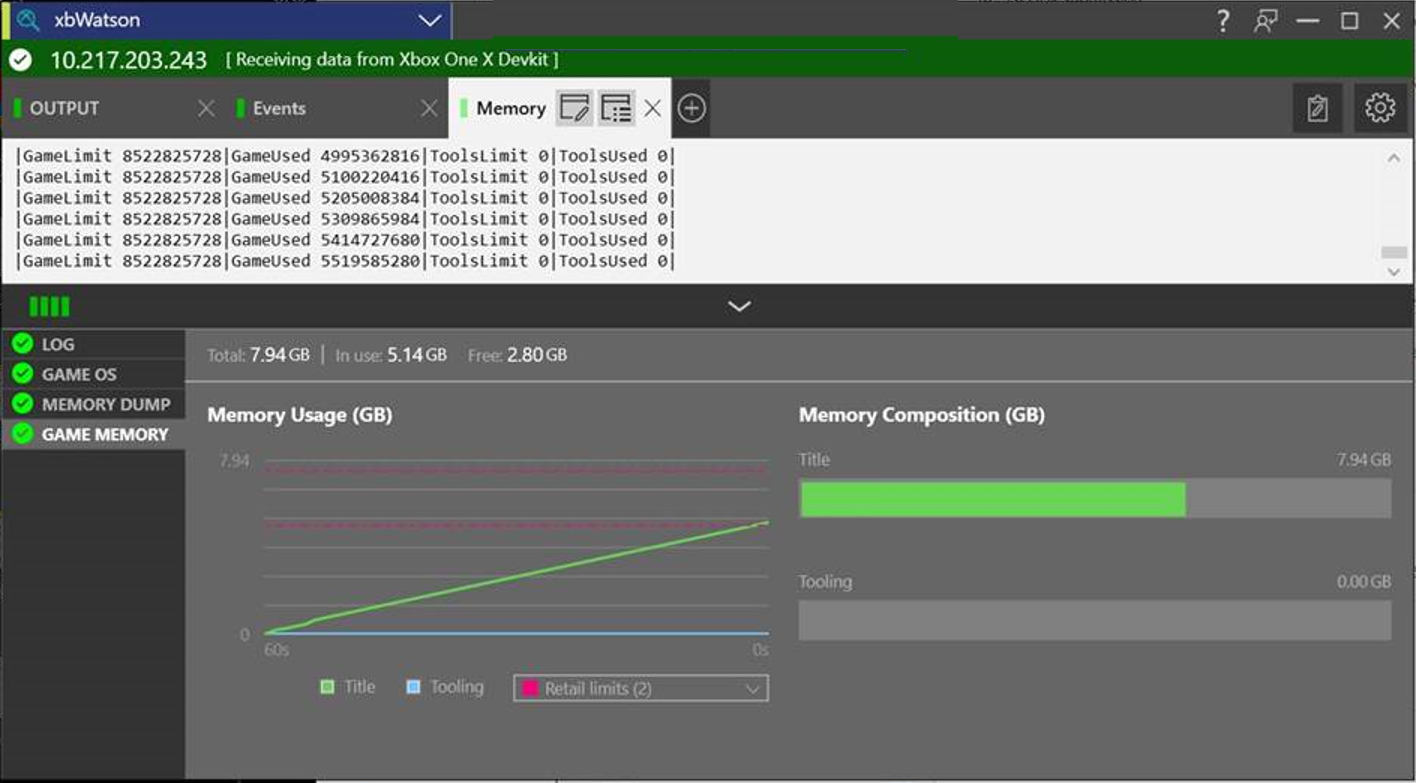Maximize the xbWatson window

[x=1349, y=20]
